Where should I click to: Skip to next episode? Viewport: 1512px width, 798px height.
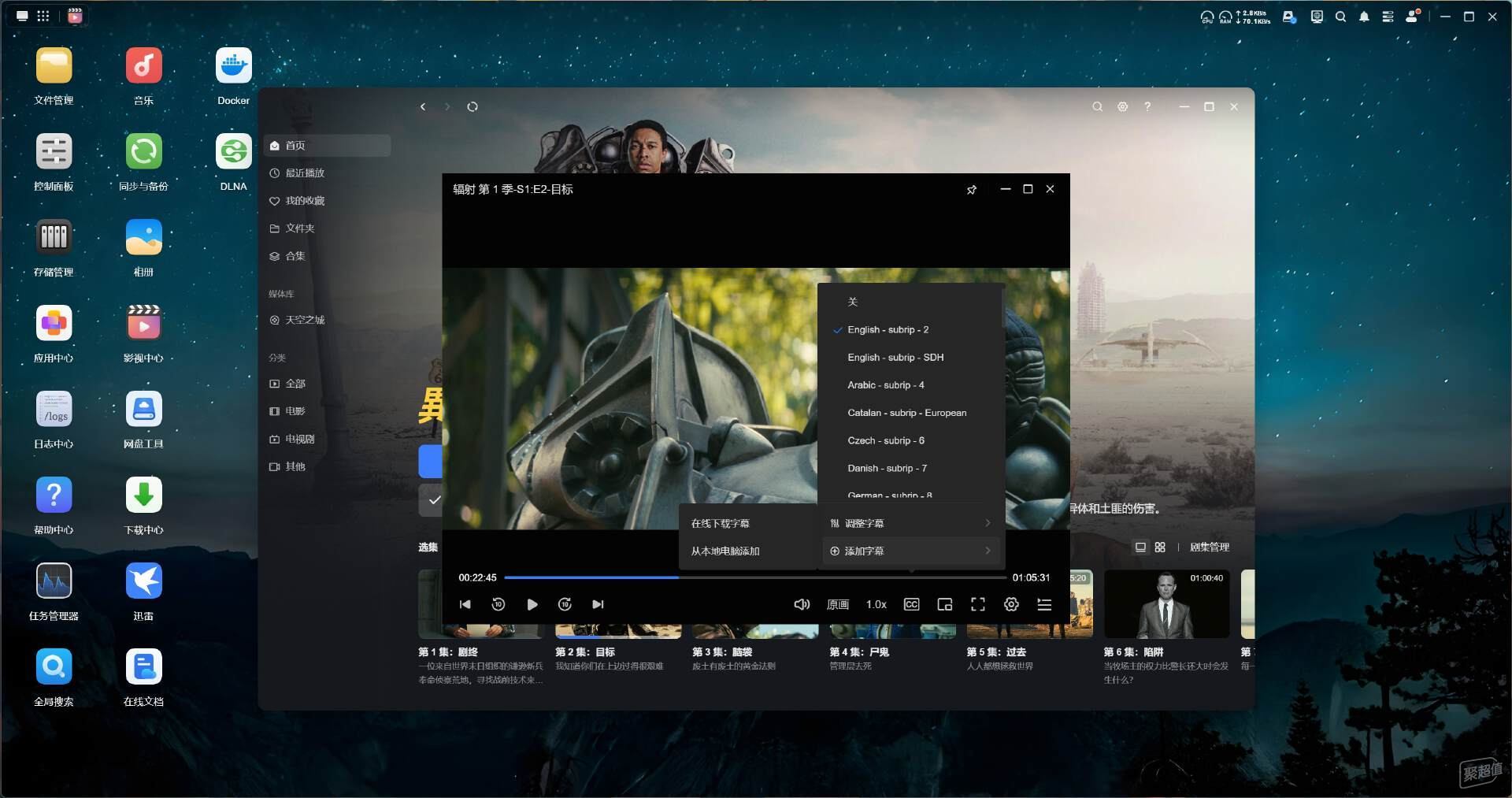[x=598, y=604]
